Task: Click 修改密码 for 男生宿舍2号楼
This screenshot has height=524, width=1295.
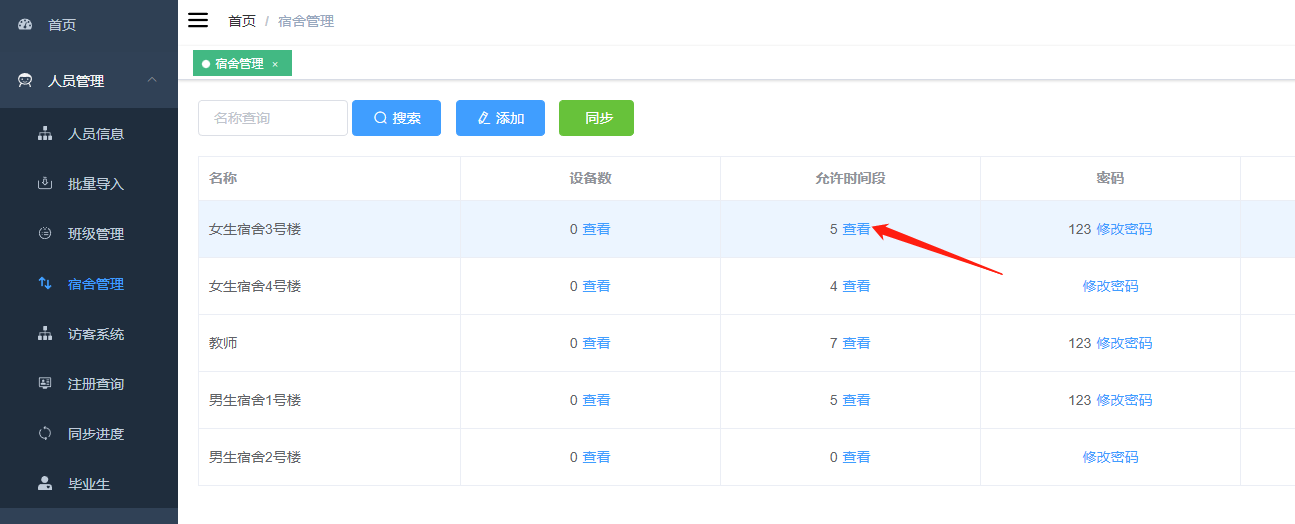Action: (x=1110, y=457)
